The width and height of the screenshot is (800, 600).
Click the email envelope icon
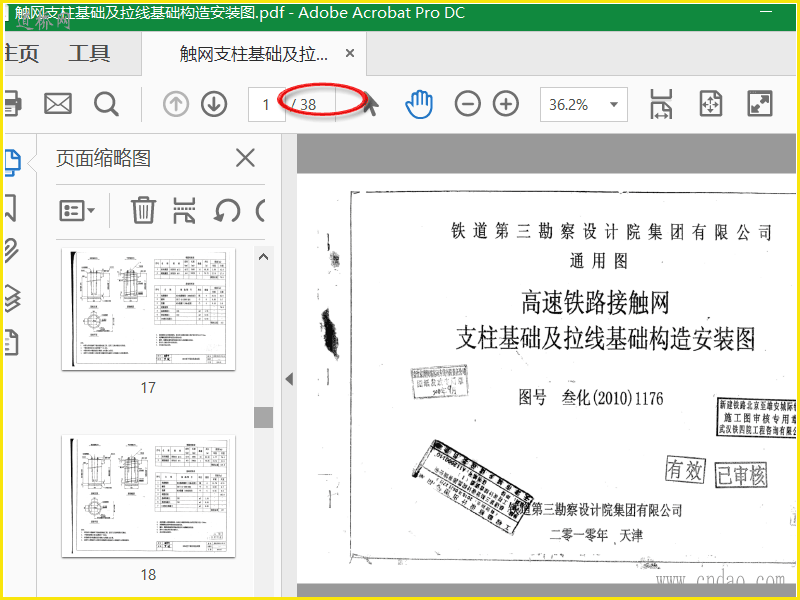tap(58, 104)
